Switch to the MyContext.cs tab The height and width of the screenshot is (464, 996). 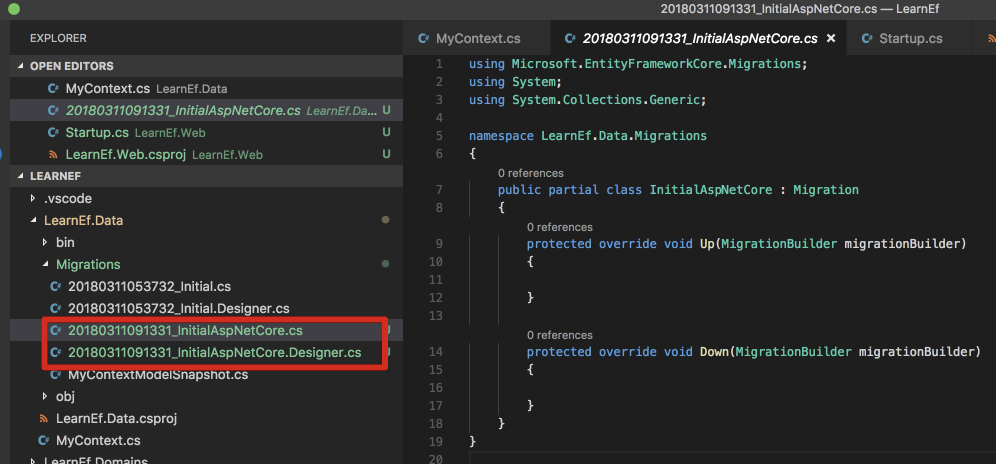click(x=477, y=39)
